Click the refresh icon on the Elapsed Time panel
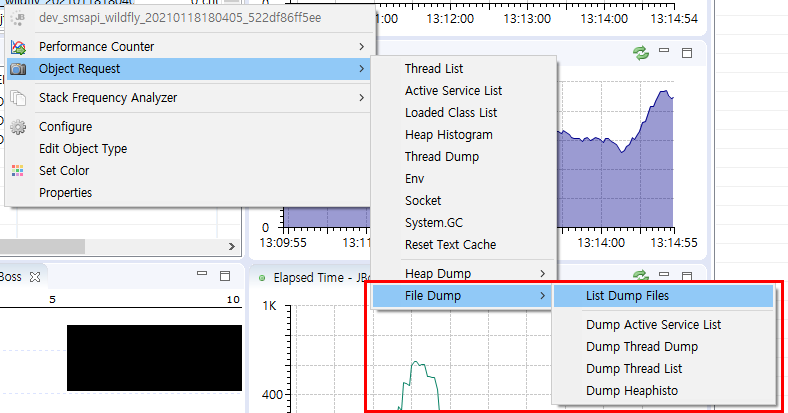The image size is (788, 413). pyautogui.click(x=641, y=275)
